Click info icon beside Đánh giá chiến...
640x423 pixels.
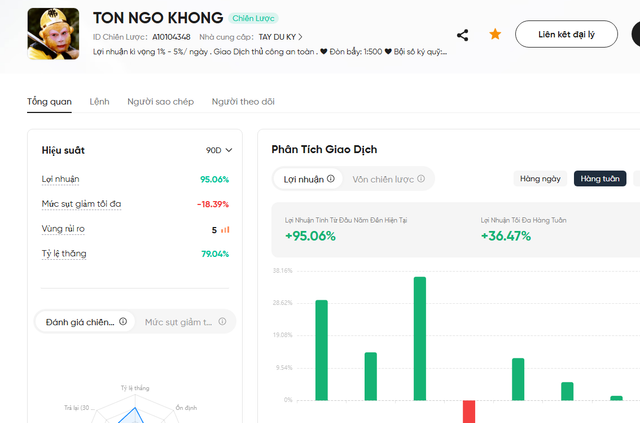(x=123, y=321)
